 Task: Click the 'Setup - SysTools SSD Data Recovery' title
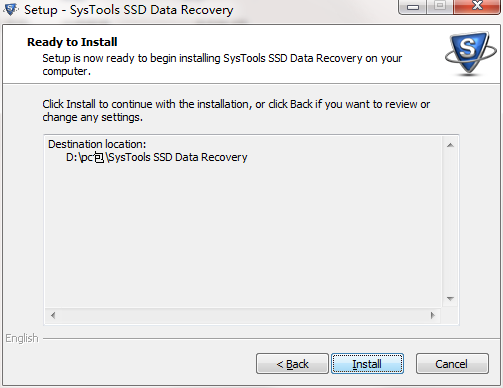pyautogui.click(x=129, y=10)
